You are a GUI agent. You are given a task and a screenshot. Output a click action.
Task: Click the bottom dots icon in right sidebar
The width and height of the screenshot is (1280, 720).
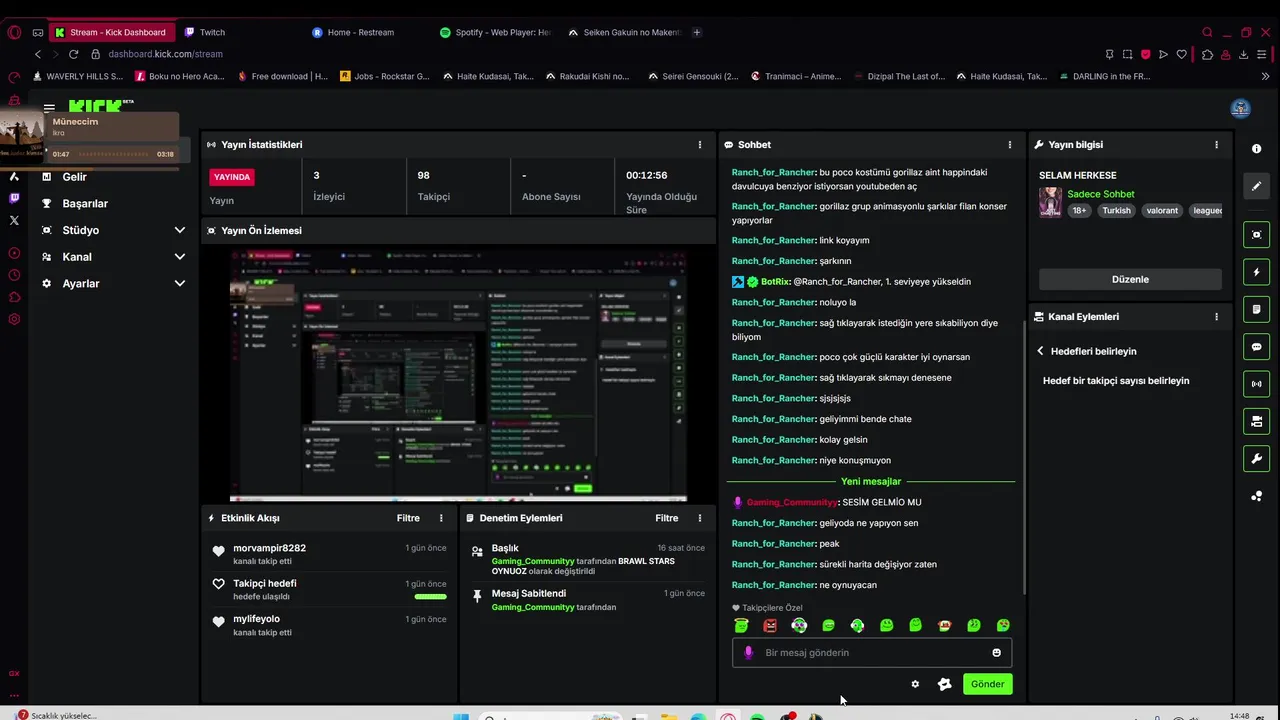(1257, 496)
